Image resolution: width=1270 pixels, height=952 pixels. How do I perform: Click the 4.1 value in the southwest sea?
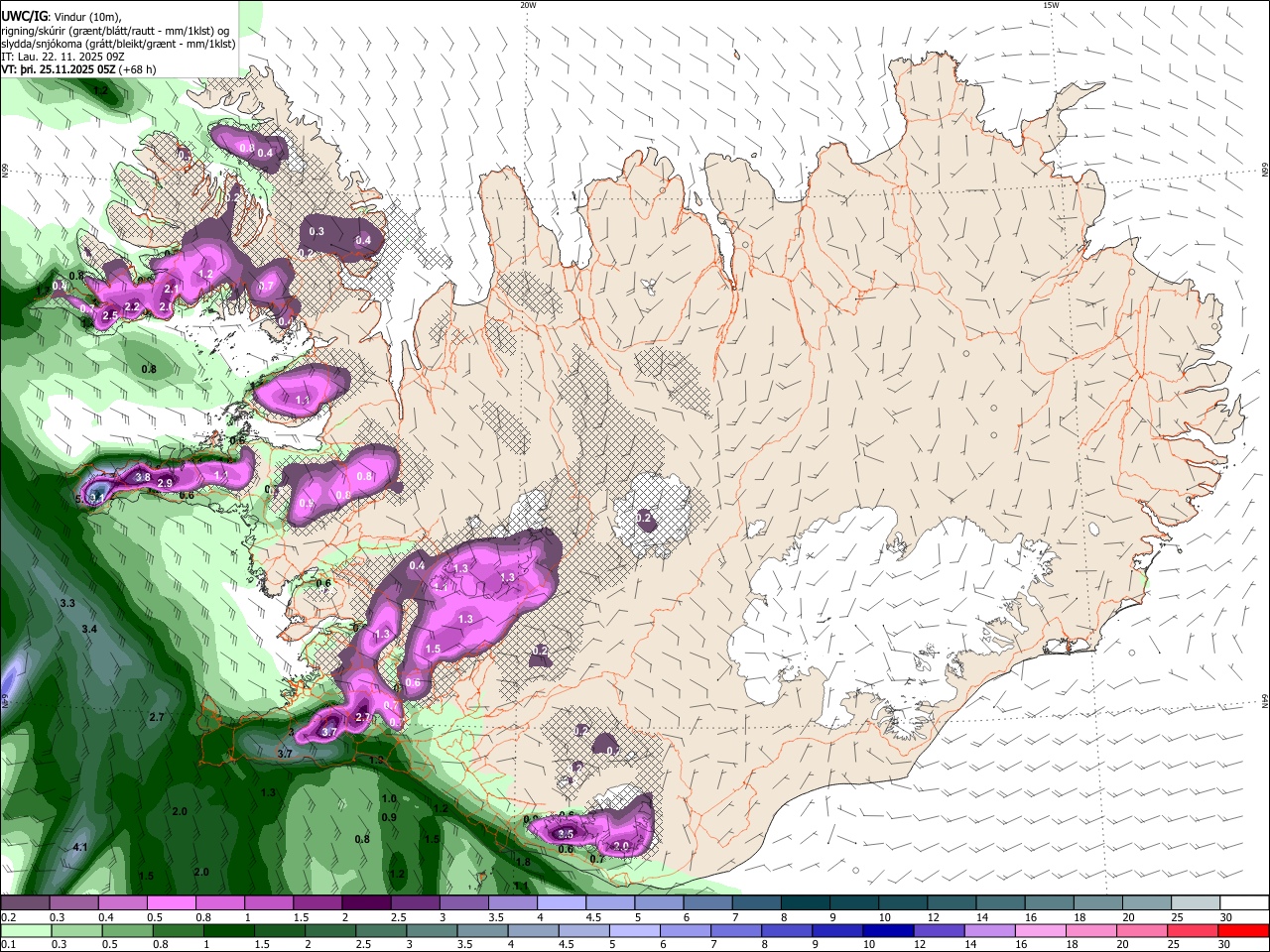click(81, 848)
